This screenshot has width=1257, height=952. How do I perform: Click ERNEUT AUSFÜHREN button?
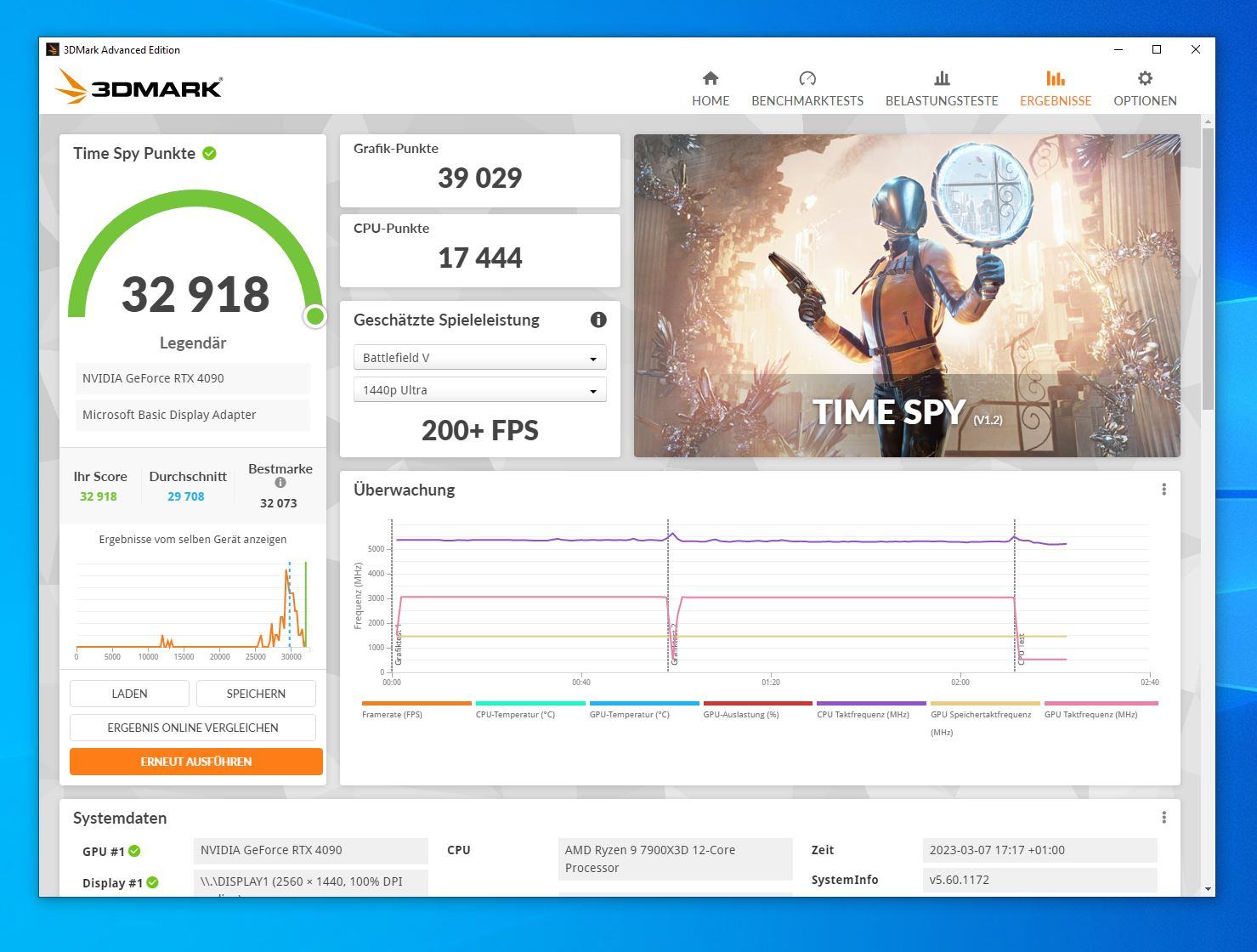(x=196, y=762)
